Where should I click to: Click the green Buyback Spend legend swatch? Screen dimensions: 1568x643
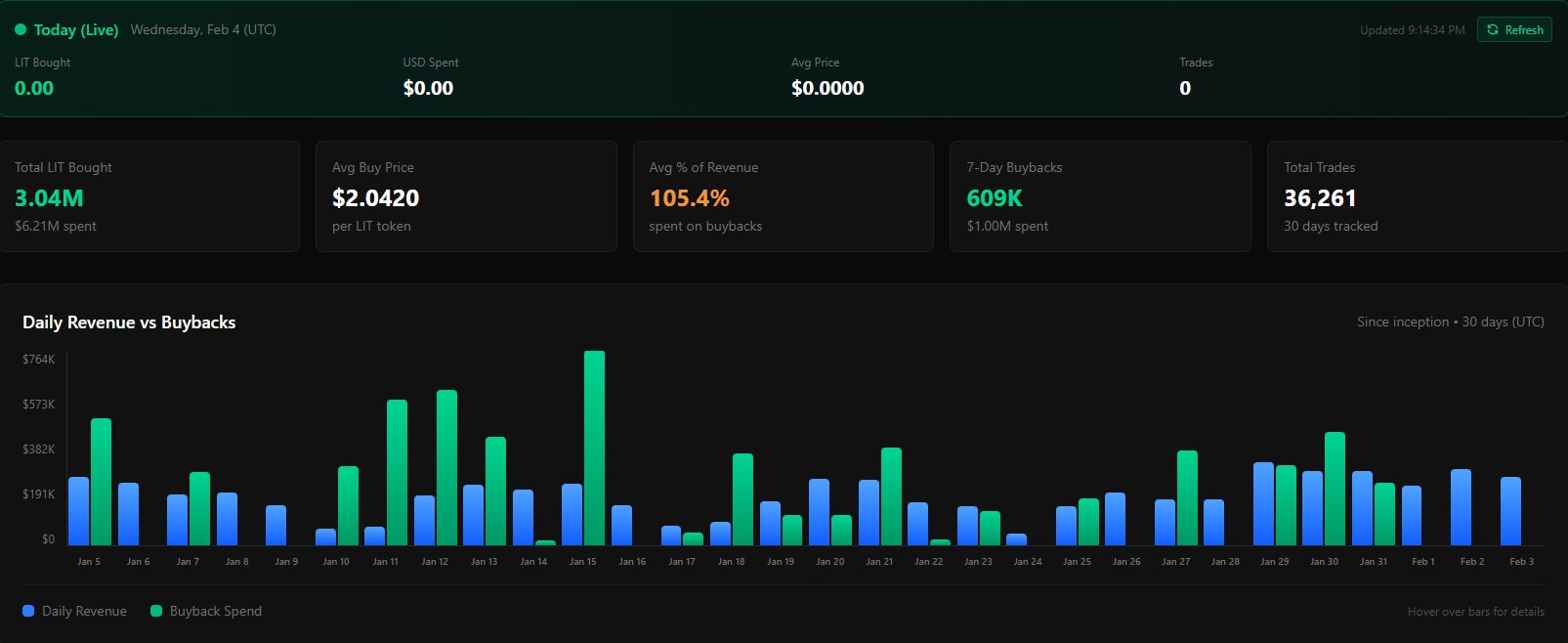(x=156, y=611)
